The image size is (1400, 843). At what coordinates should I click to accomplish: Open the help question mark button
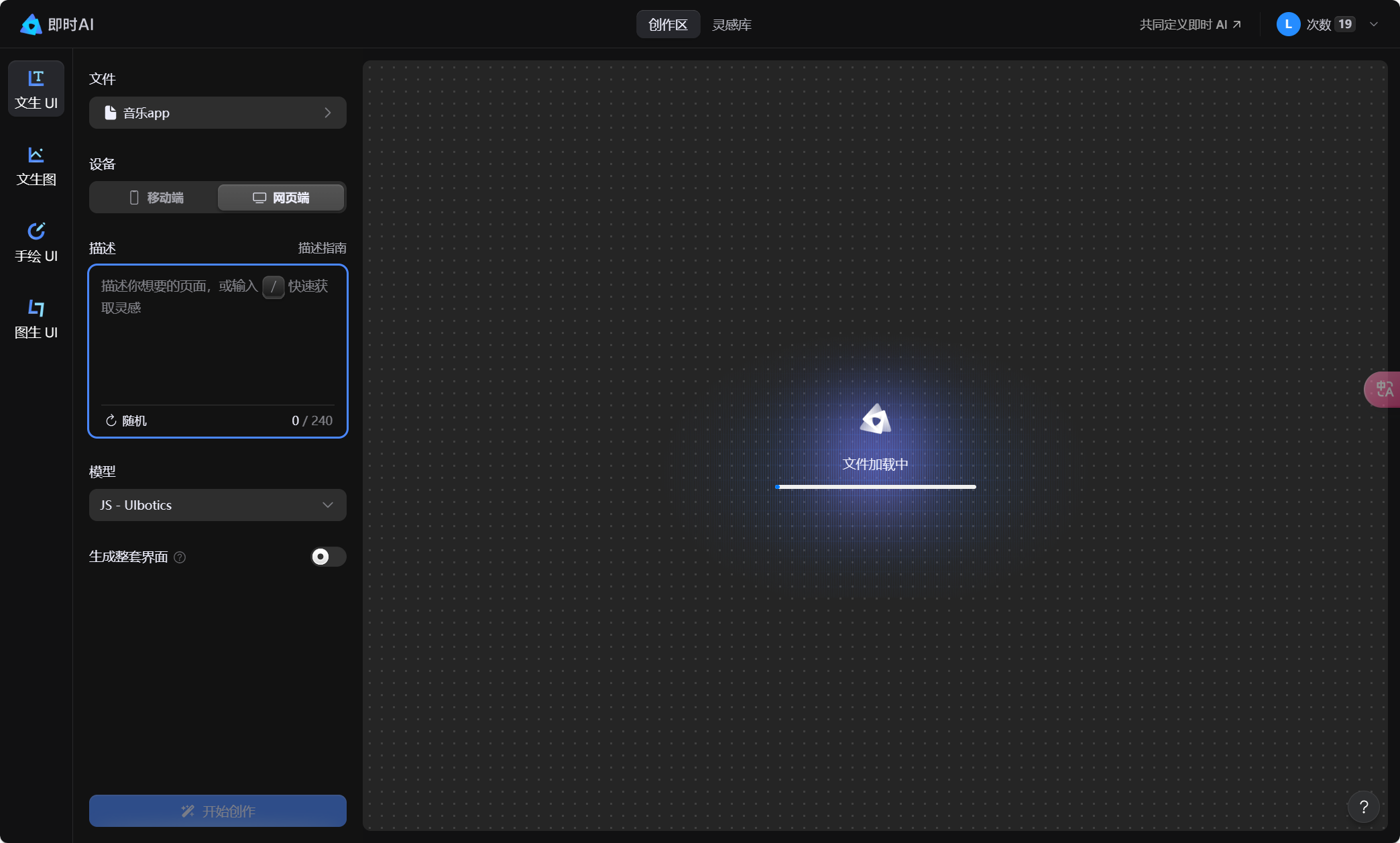pos(1363,807)
